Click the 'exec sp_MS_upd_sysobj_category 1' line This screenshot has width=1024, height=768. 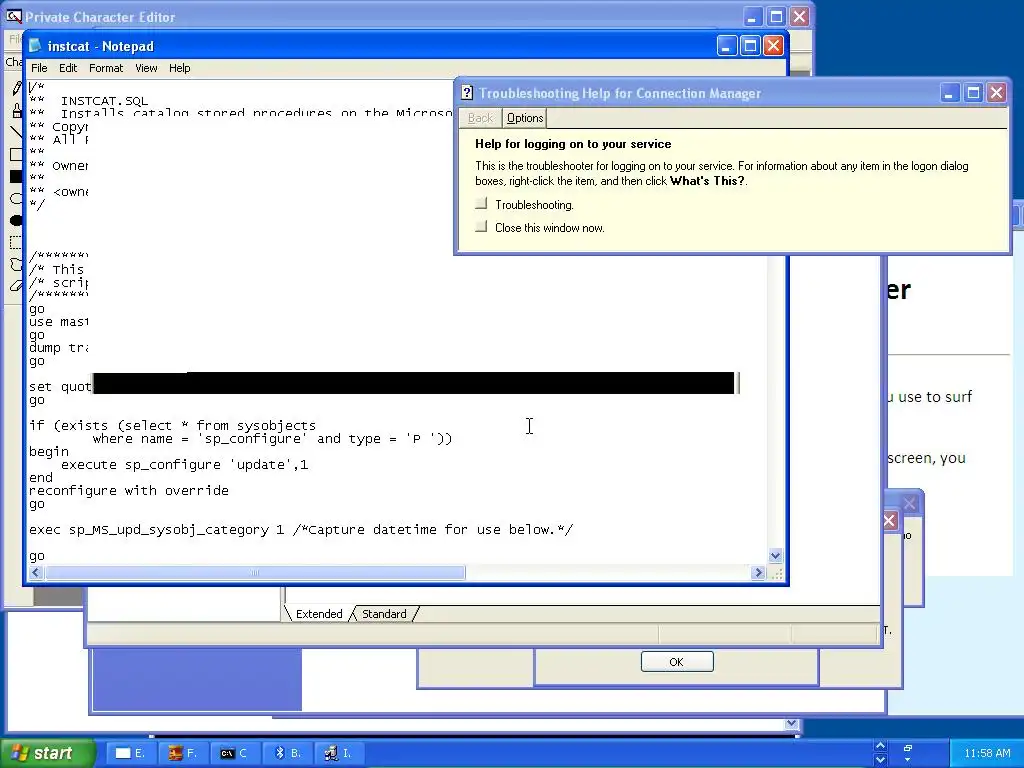tap(301, 530)
